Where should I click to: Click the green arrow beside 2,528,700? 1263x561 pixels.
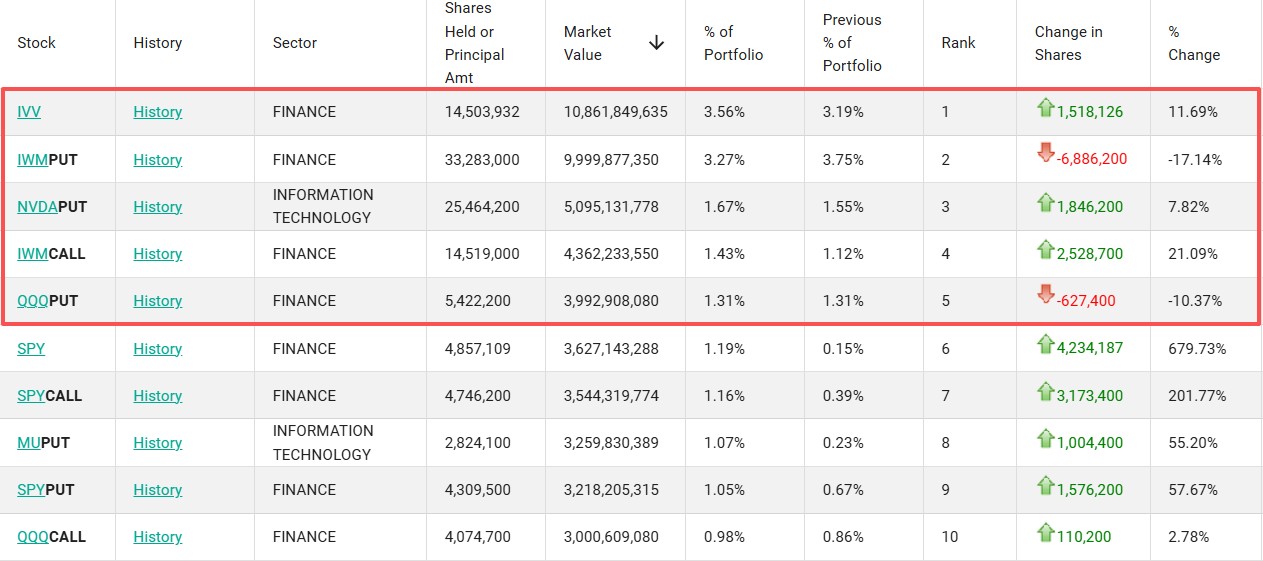[1045, 250]
